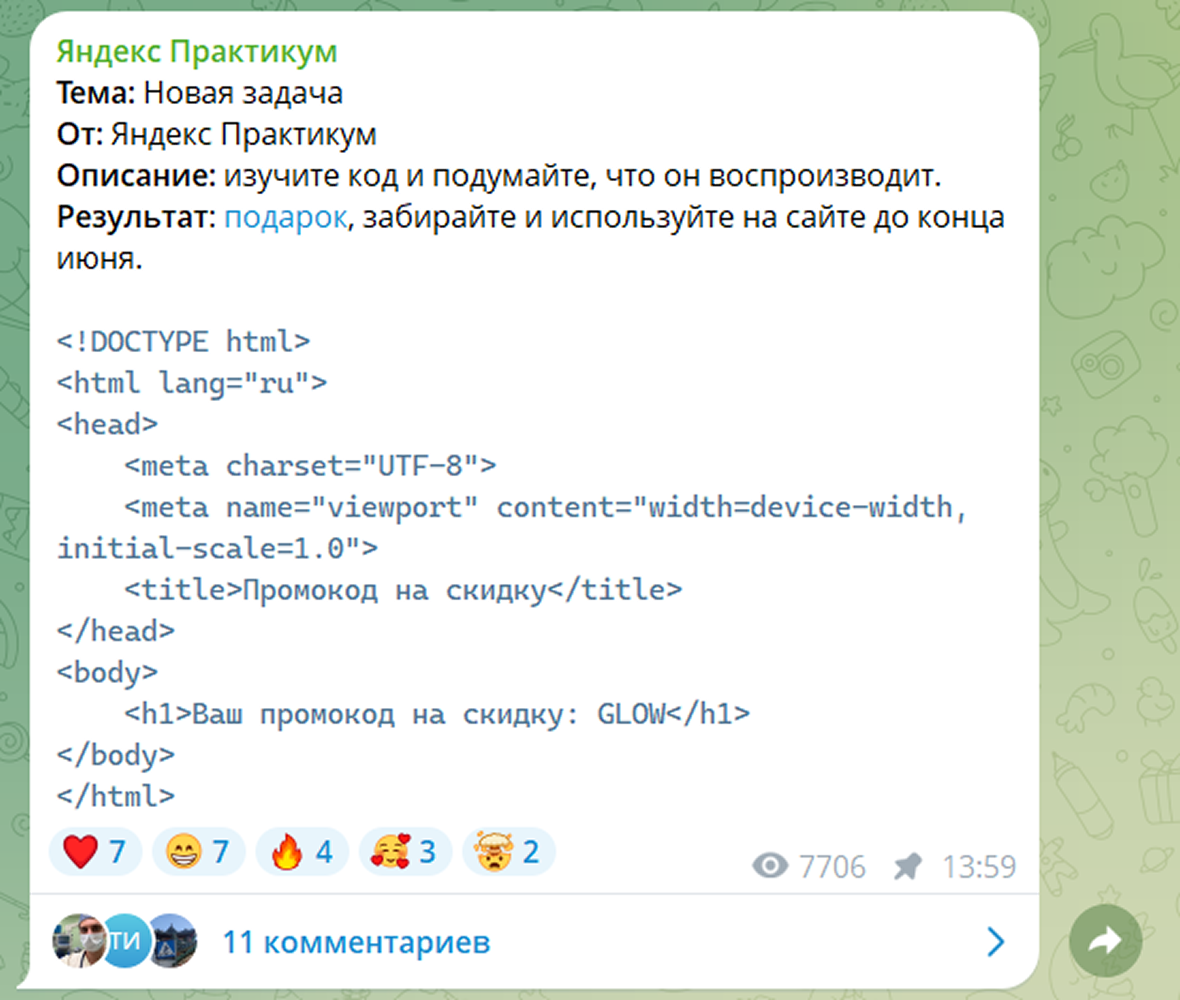Add the exploding head reaction
The width and height of the screenshot is (1180, 1000).
point(509,852)
